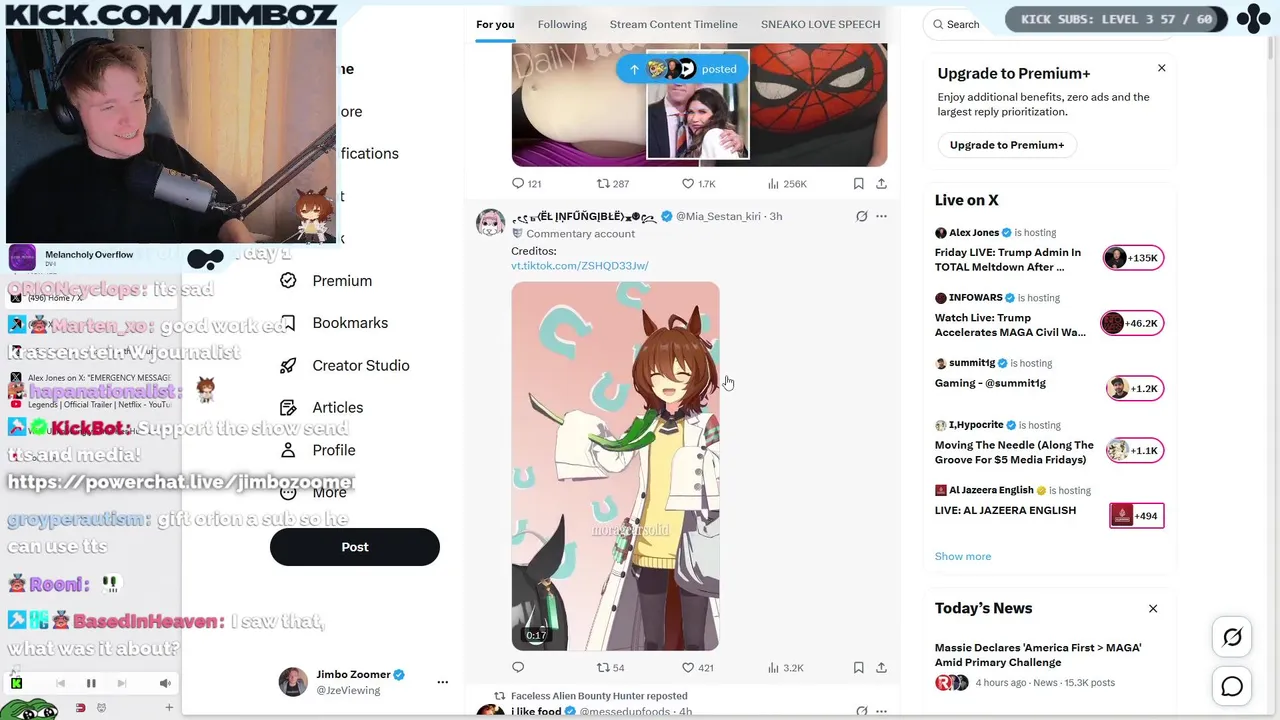Bookmark the Mia_Sestan_kiri post
1280x720 pixels.
coord(858,667)
